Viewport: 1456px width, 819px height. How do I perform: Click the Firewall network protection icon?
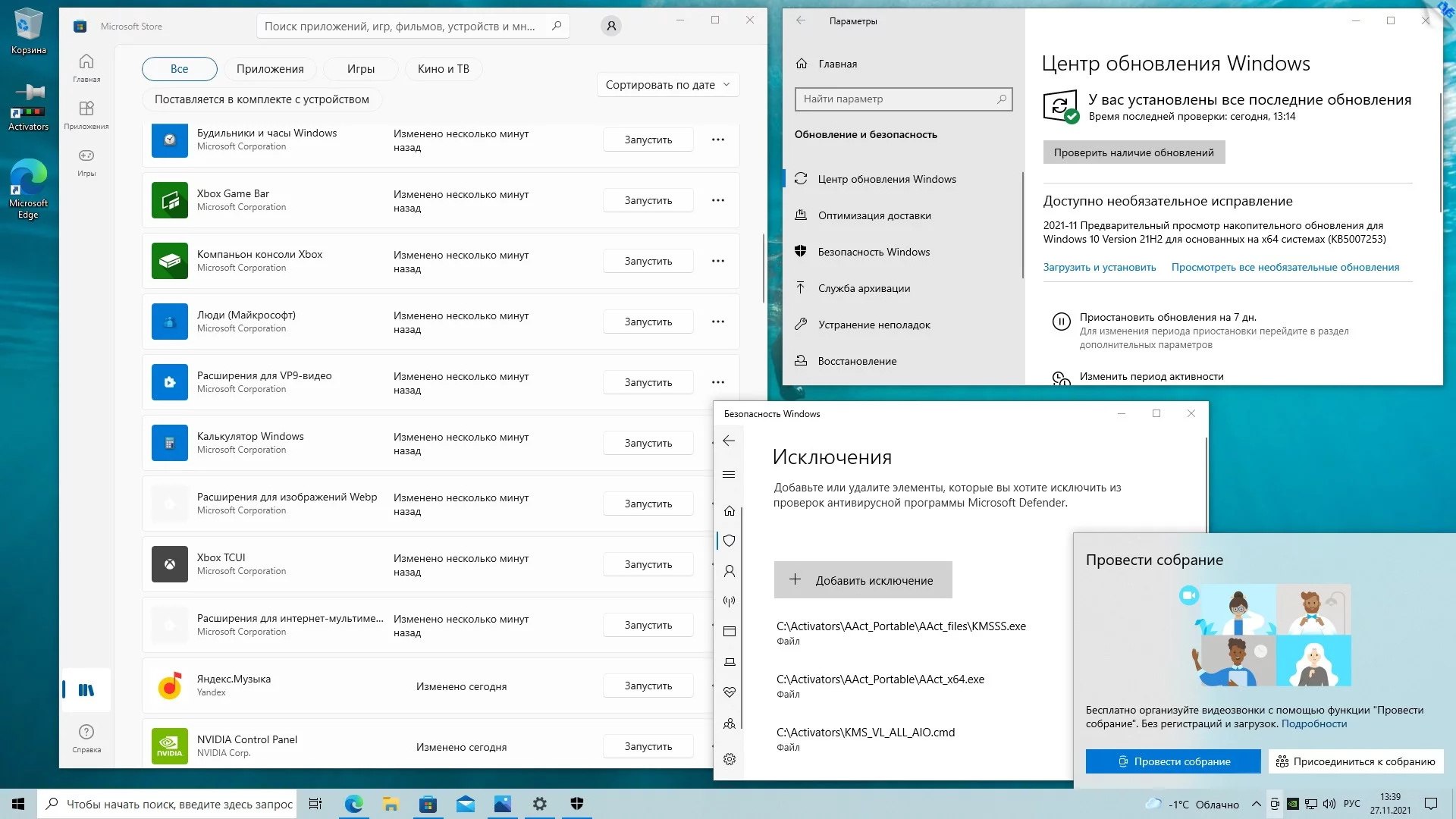[x=729, y=601]
